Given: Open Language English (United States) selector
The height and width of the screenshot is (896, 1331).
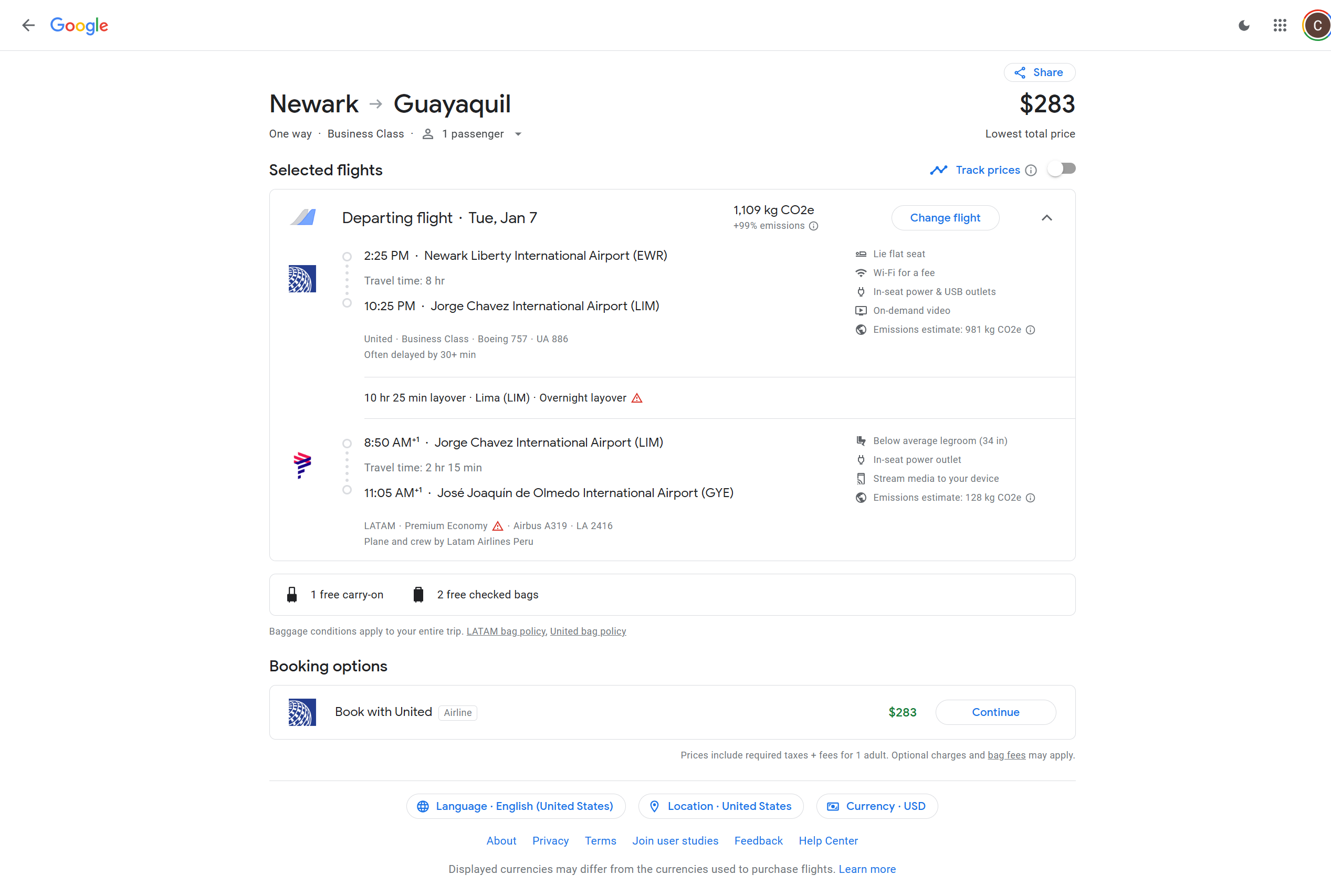Looking at the screenshot, I should (516, 806).
